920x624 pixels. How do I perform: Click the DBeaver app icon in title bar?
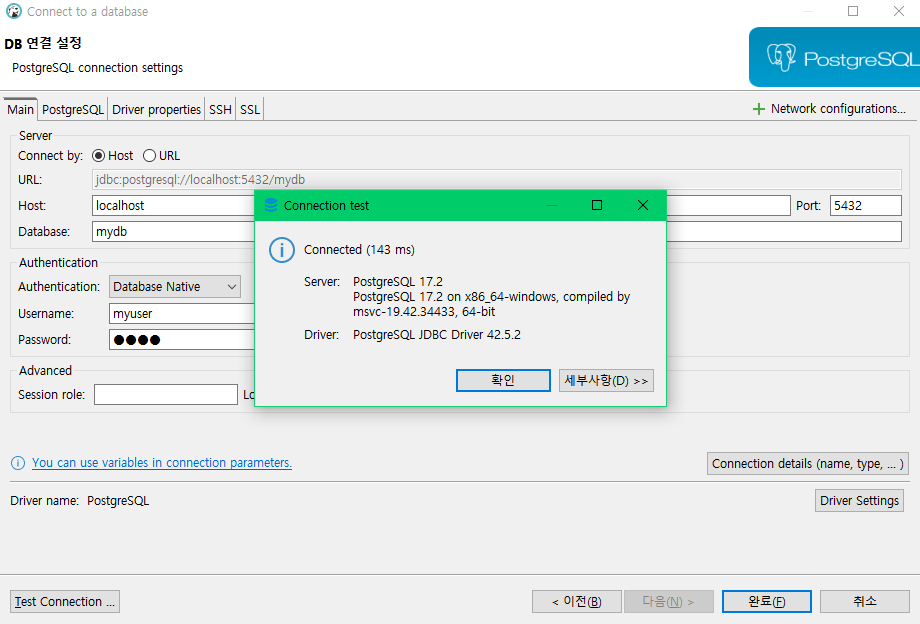point(13,11)
